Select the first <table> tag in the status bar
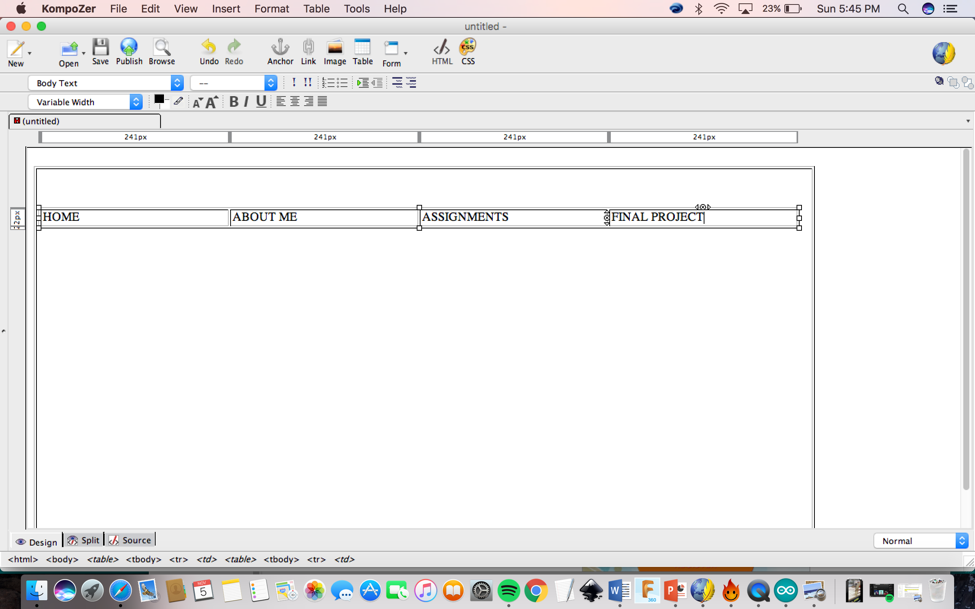 pos(103,559)
